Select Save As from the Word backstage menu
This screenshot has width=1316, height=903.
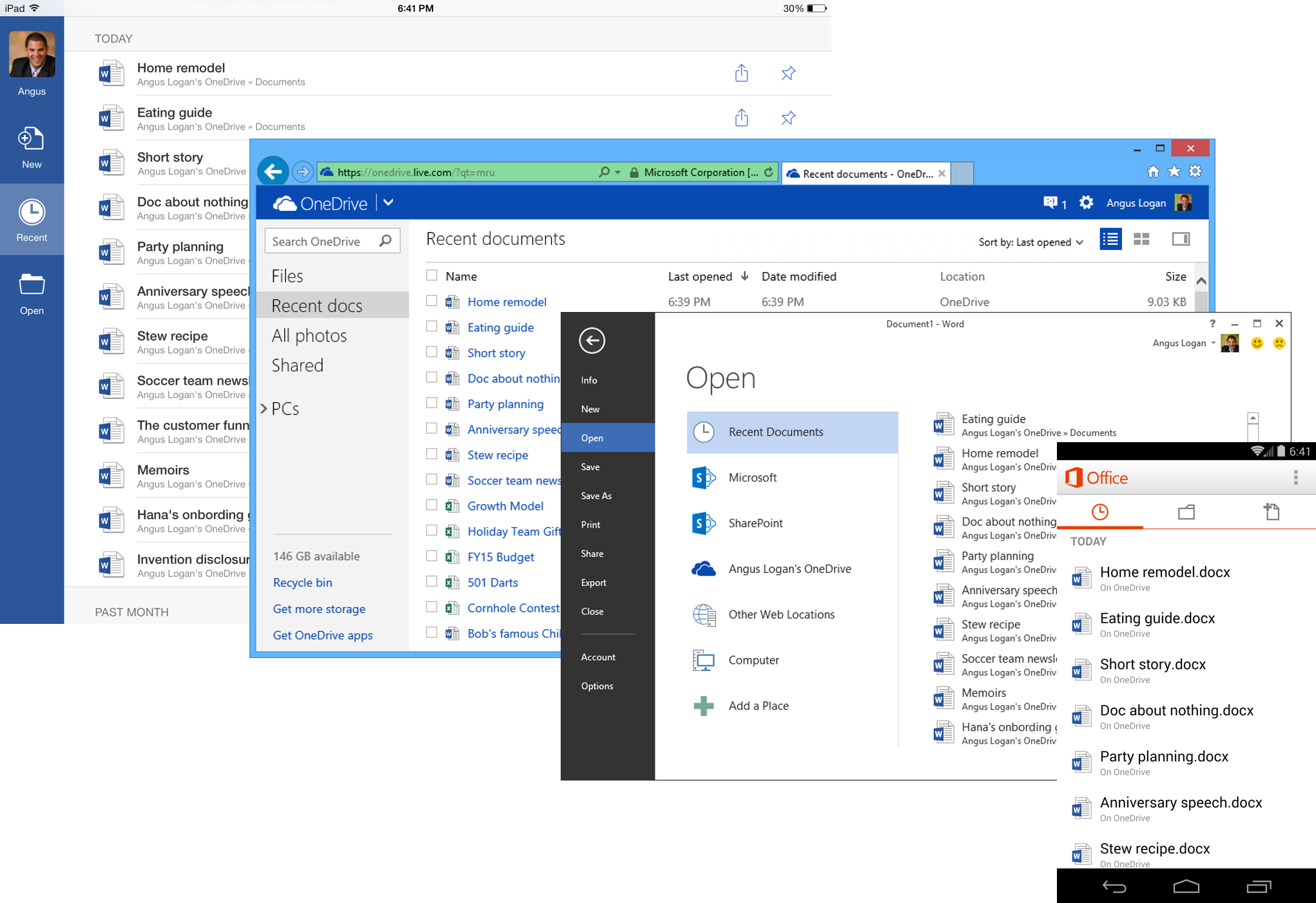coord(596,495)
